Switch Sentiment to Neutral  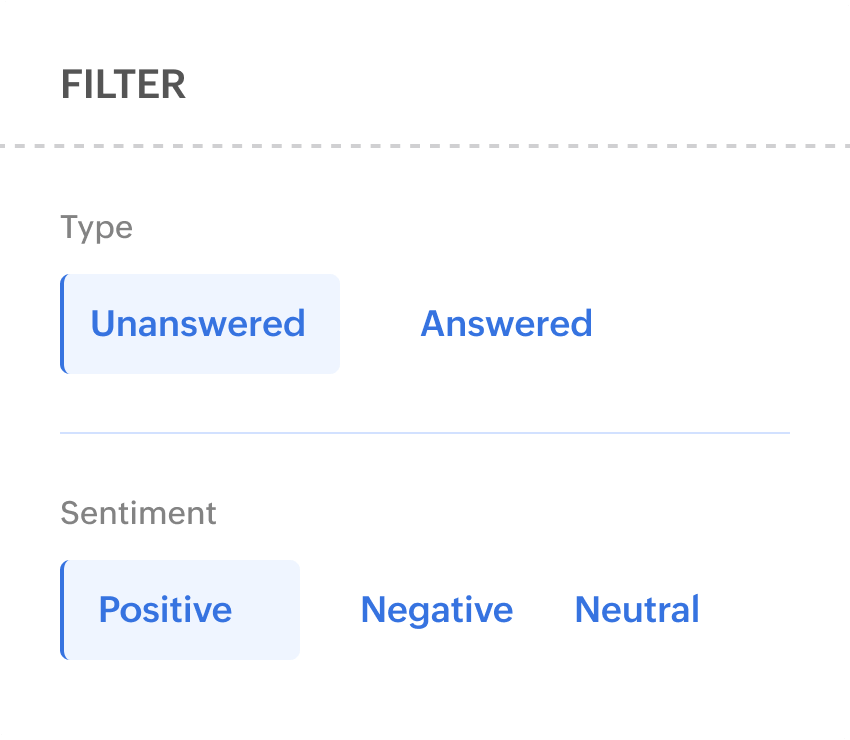click(637, 610)
